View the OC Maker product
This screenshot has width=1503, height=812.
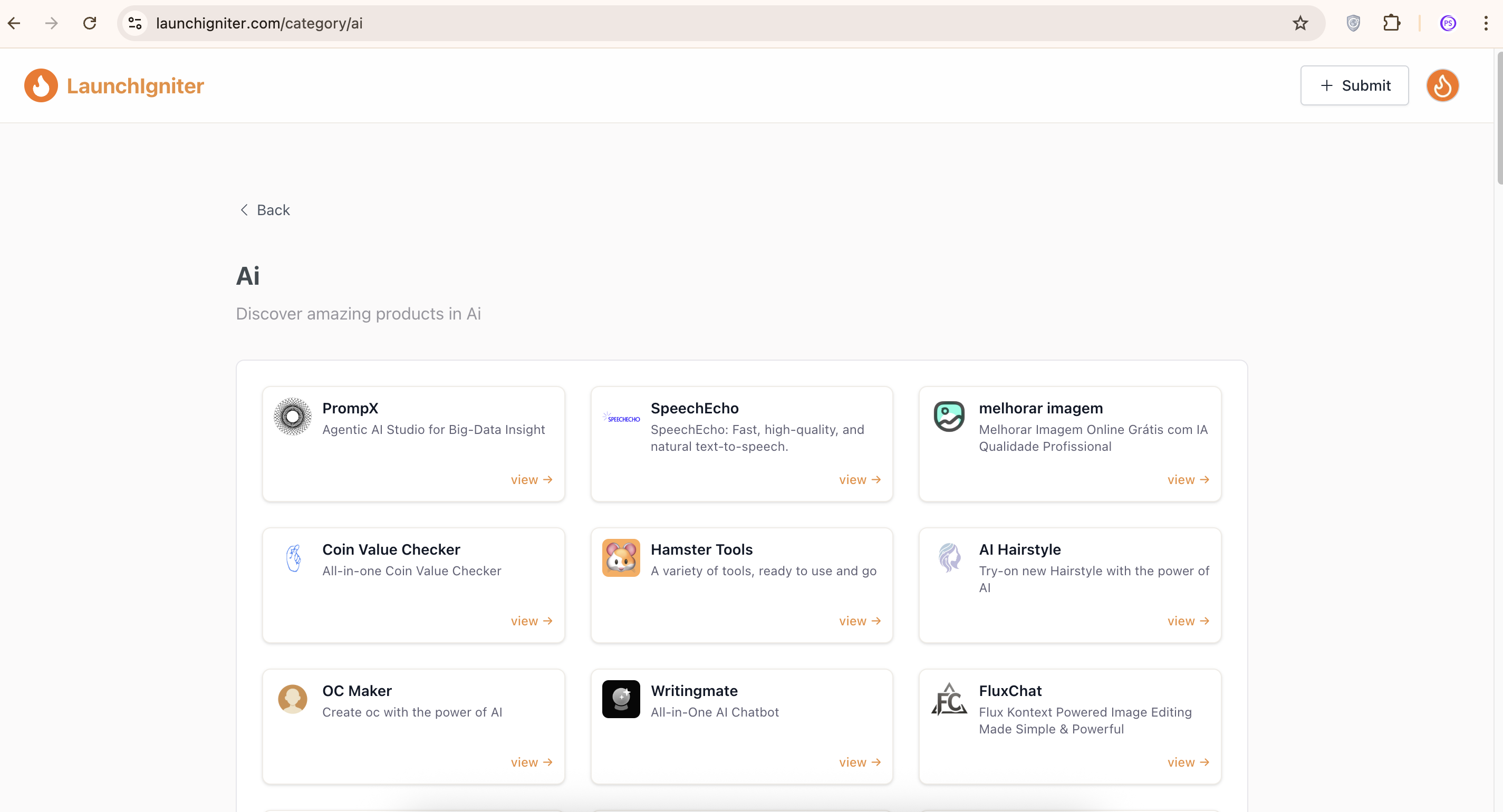coord(532,762)
